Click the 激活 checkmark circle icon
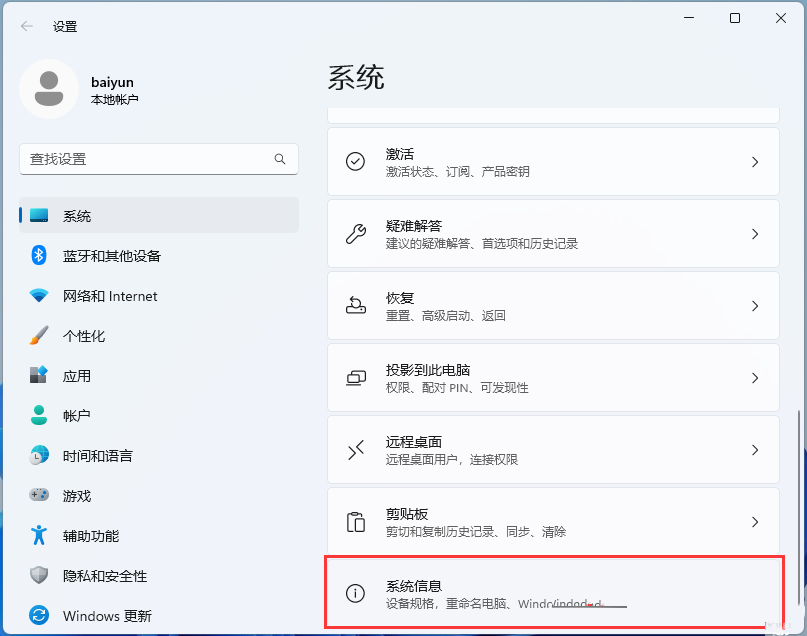The width and height of the screenshot is (807, 636). (x=355, y=161)
